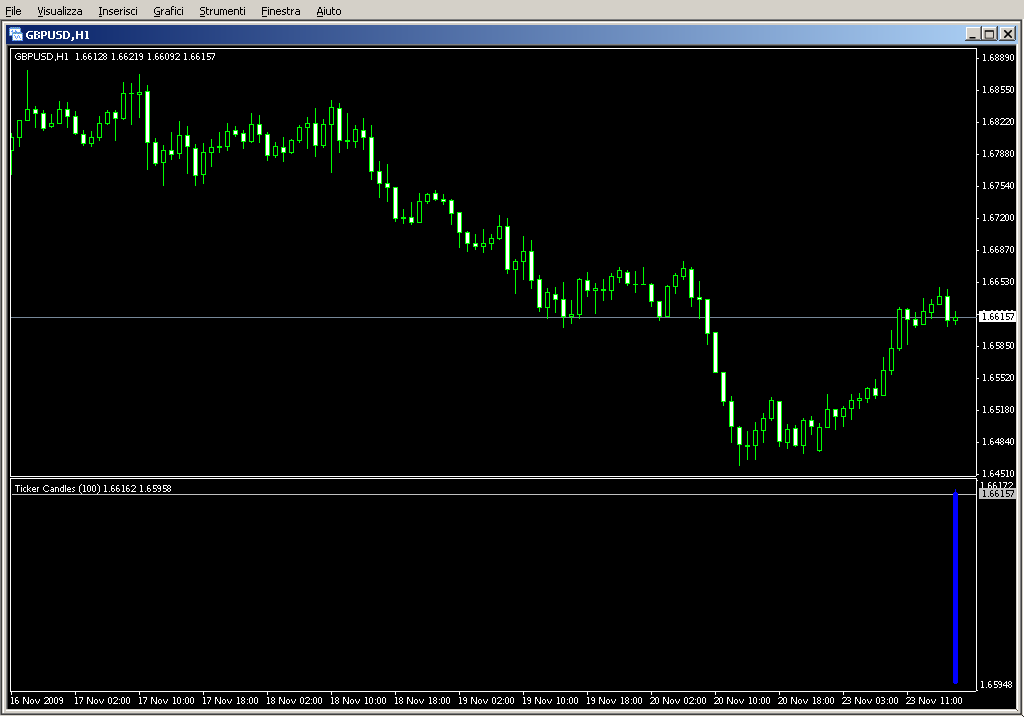Click the latest candle on the main chart
Viewport: 1024px width, 717px height.
[x=955, y=318]
